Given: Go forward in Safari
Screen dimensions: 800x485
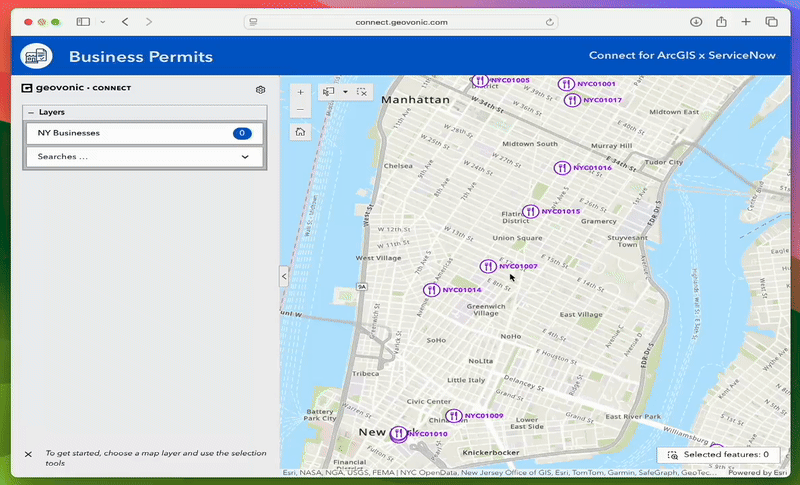Looking at the screenshot, I should tap(148, 22).
